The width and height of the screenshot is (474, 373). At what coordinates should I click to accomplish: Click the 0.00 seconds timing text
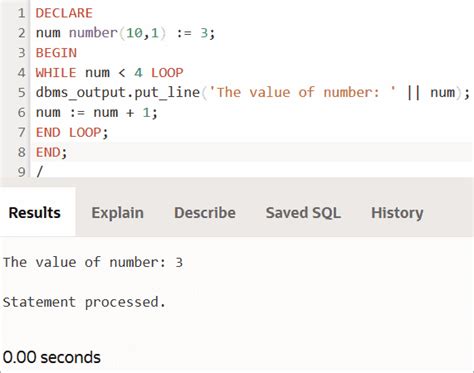point(52,357)
